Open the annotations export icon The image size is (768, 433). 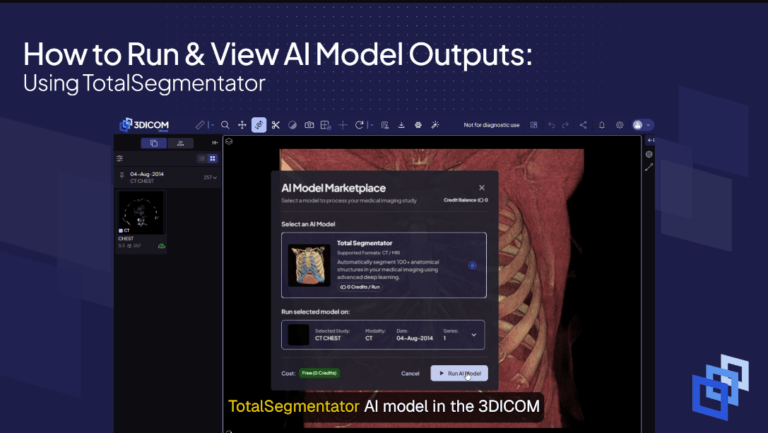(x=385, y=125)
